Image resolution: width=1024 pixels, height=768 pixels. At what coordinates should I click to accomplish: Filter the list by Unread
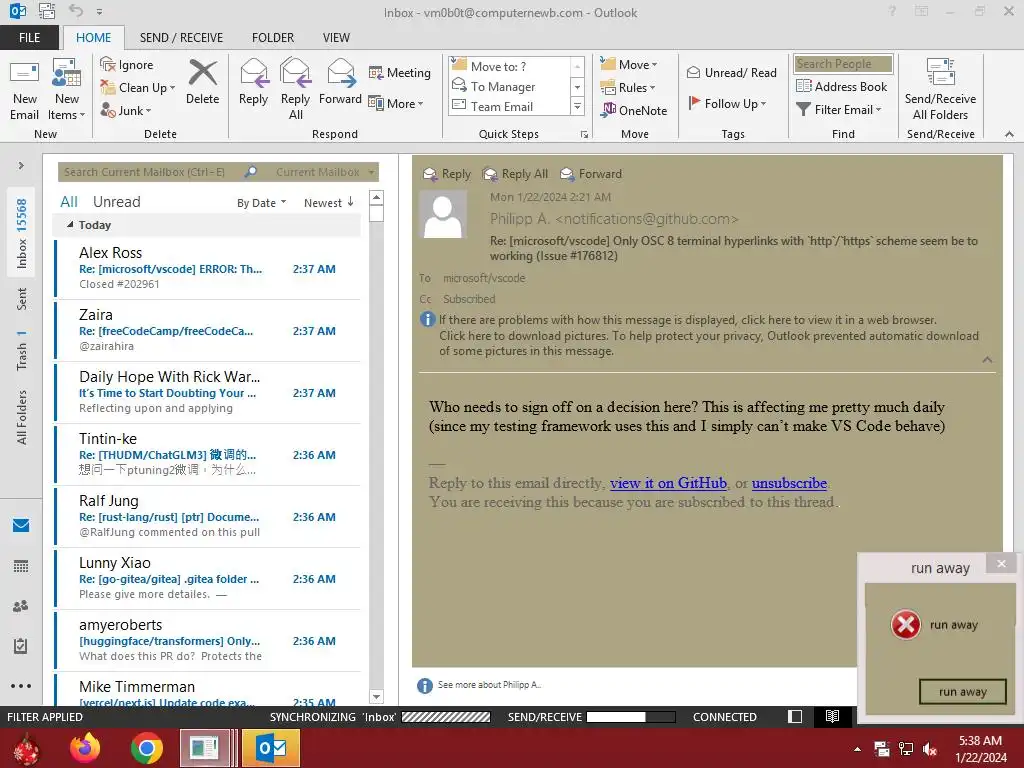point(116,202)
